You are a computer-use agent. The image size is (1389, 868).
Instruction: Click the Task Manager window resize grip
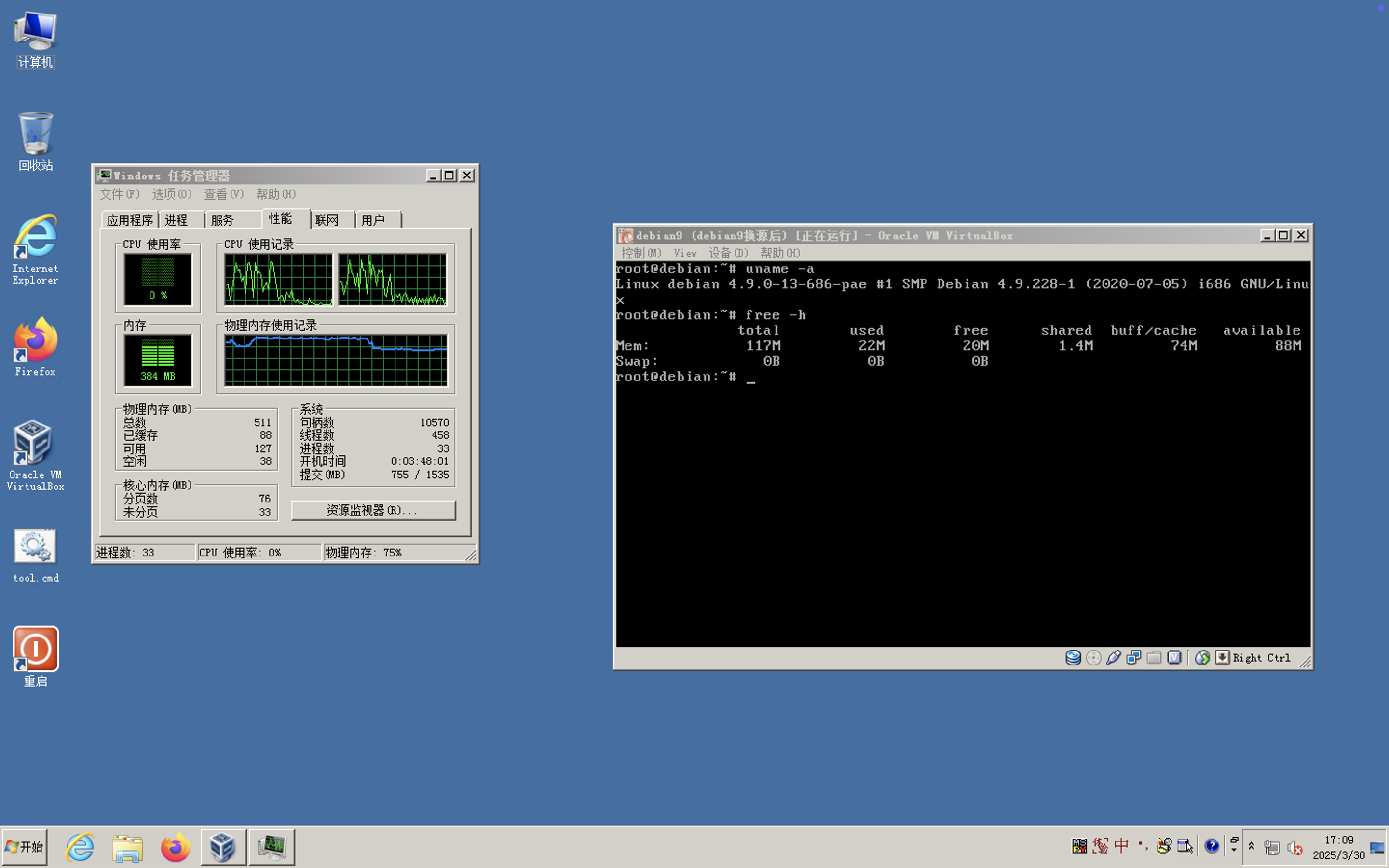(x=470, y=554)
